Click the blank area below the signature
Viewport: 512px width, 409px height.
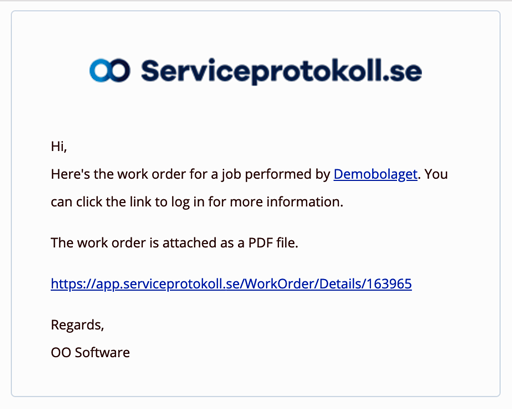(x=256, y=378)
